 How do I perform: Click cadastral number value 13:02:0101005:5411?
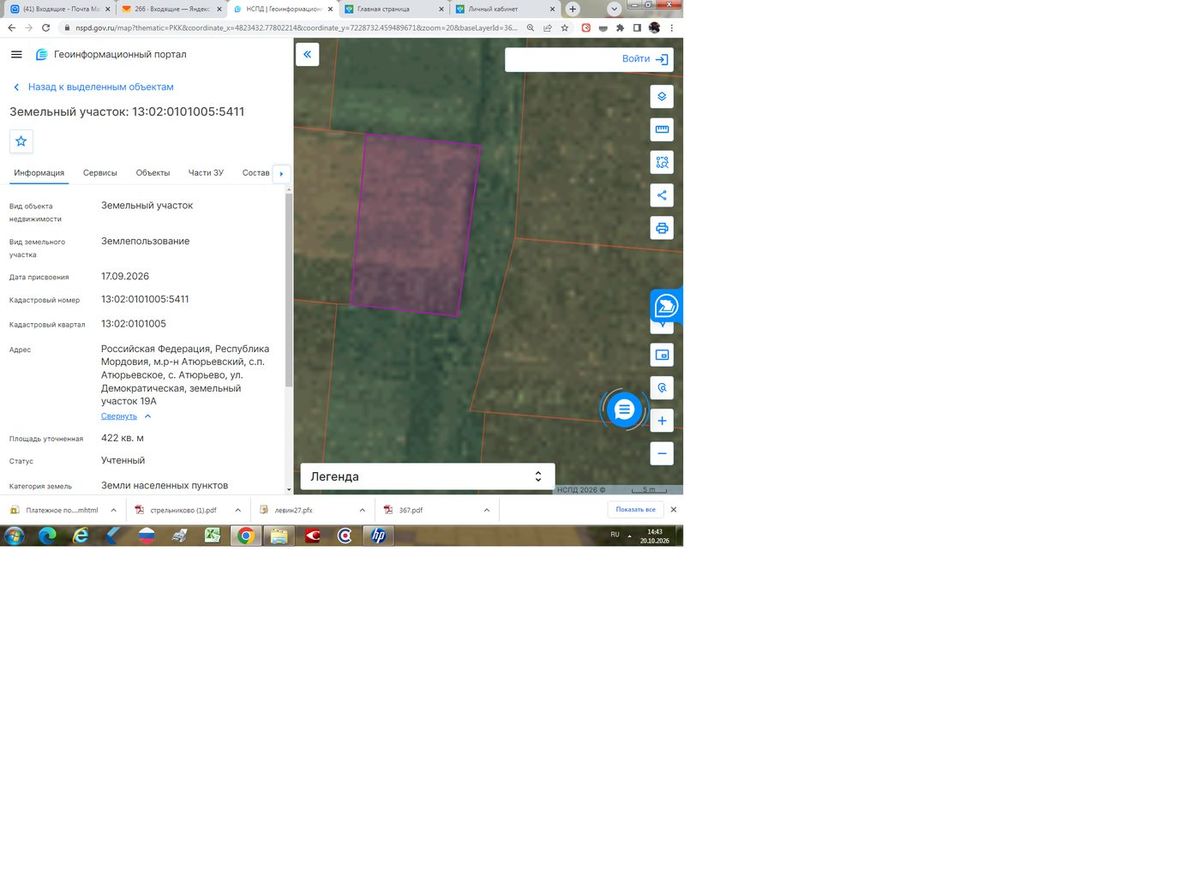(145, 299)
